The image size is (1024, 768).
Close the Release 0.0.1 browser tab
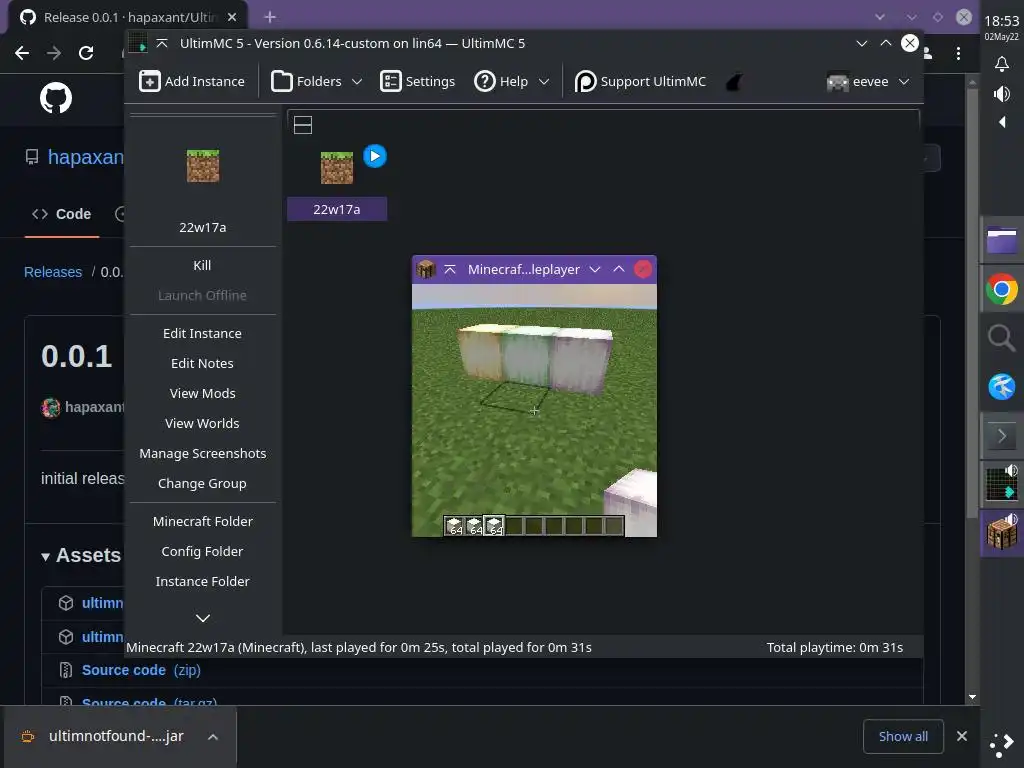pyautogui.click(x=232, y=17)
